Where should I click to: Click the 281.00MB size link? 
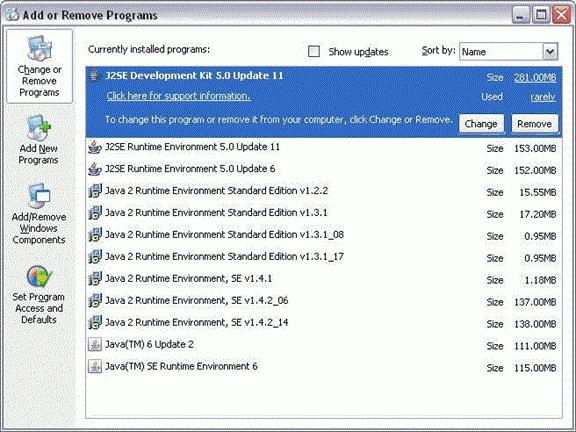tap(535, 78)
